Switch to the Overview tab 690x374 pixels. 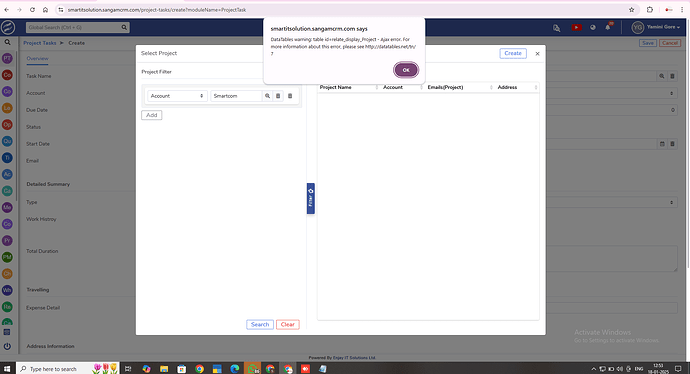(37, 59)
